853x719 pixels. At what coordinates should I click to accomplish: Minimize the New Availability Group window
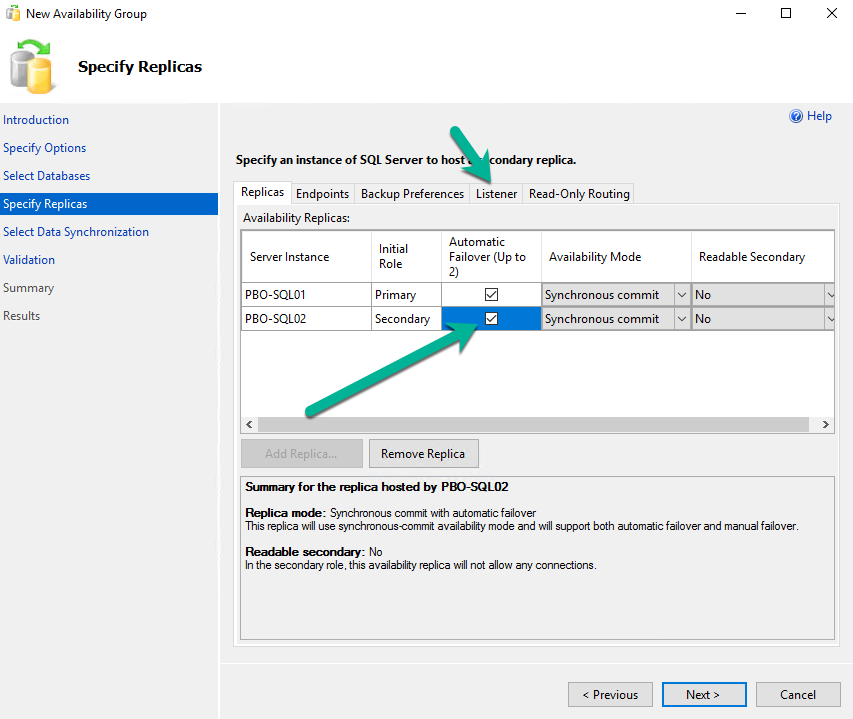(x=741, y=13)
